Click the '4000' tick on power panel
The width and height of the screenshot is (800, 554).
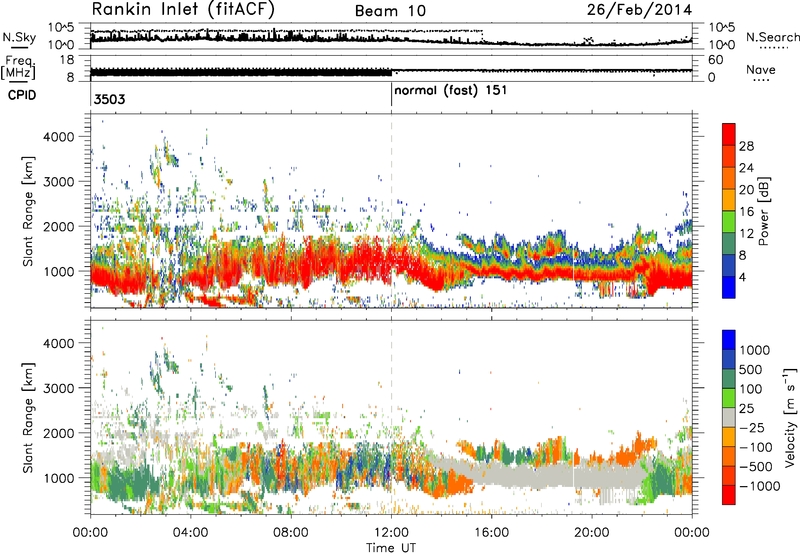58,137
